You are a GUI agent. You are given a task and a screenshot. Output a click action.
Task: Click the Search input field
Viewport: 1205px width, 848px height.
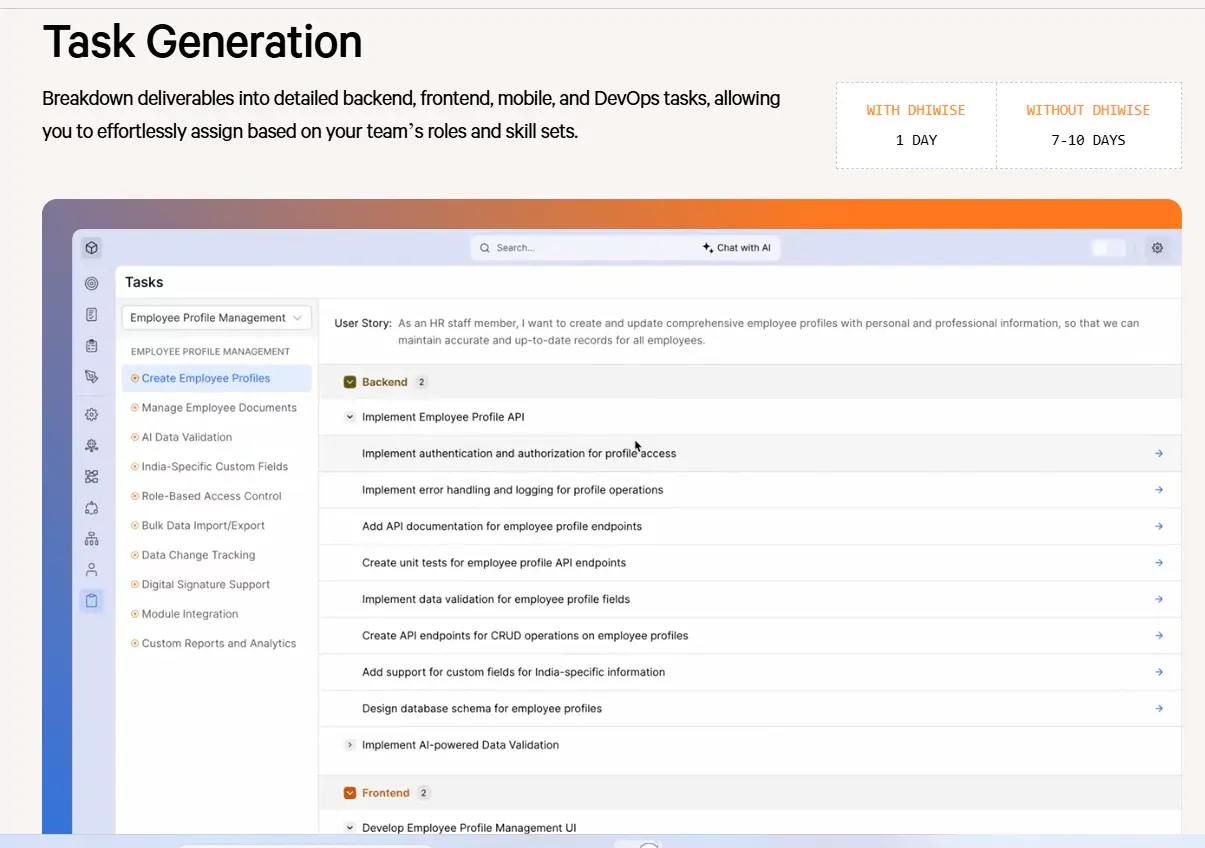pos(580,248)
